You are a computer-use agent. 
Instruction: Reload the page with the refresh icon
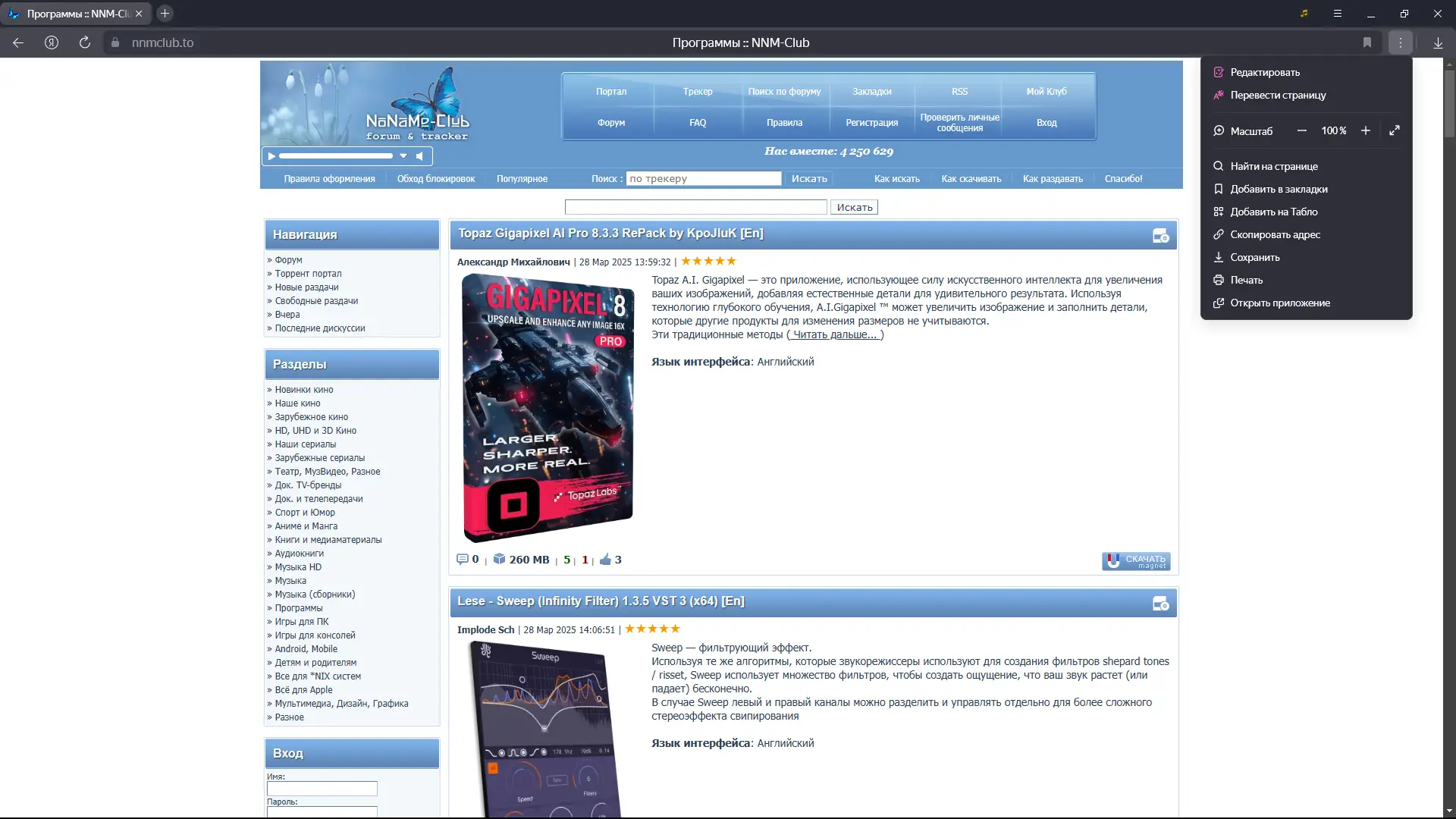click(85, 43)
